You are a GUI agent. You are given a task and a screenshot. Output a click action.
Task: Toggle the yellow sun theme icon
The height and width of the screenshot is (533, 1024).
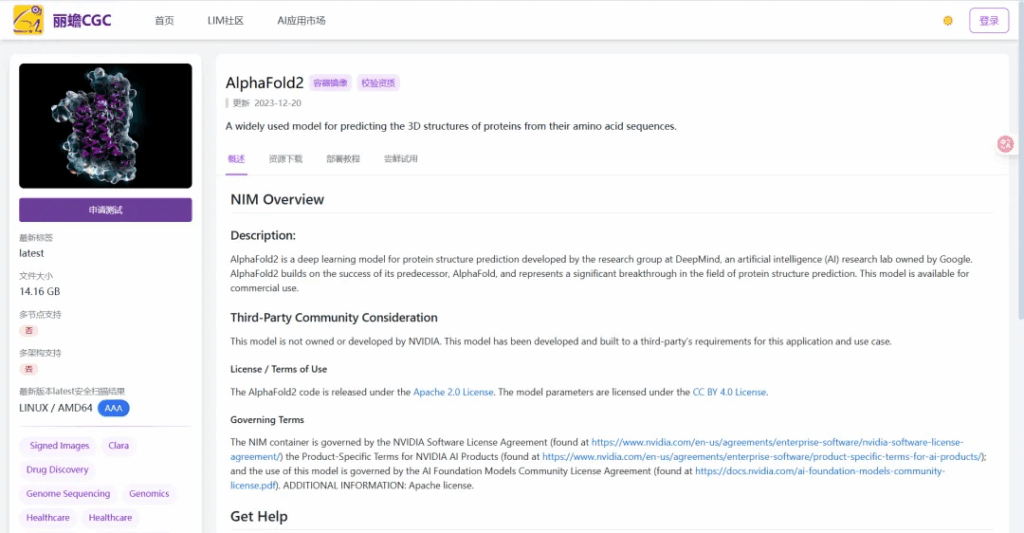point(948,21)
